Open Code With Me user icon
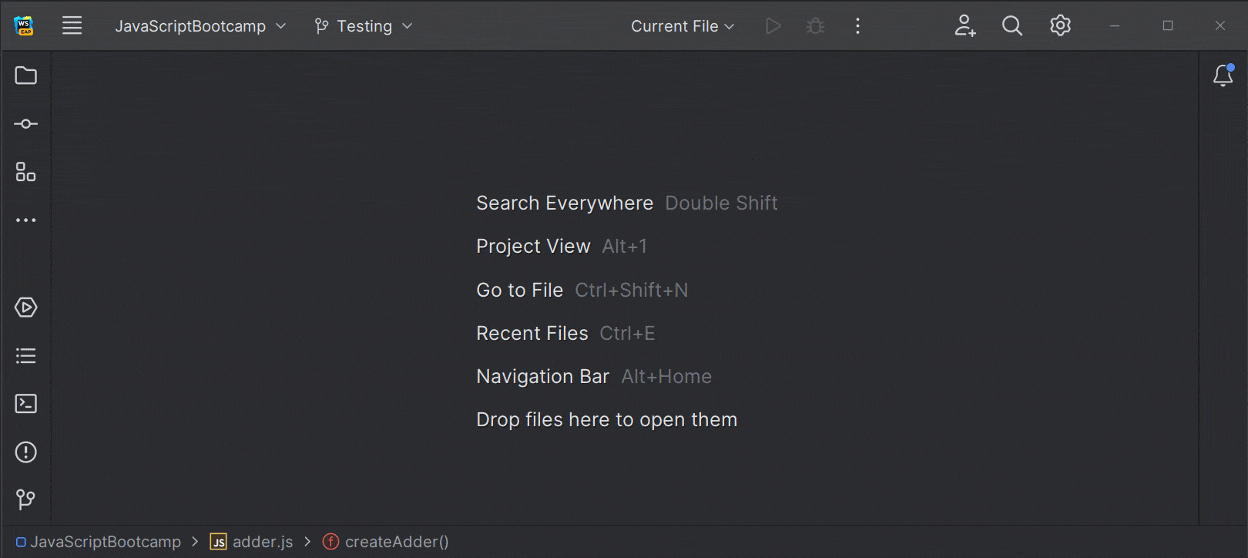The image size is (1248, 558). pos(964,26)
